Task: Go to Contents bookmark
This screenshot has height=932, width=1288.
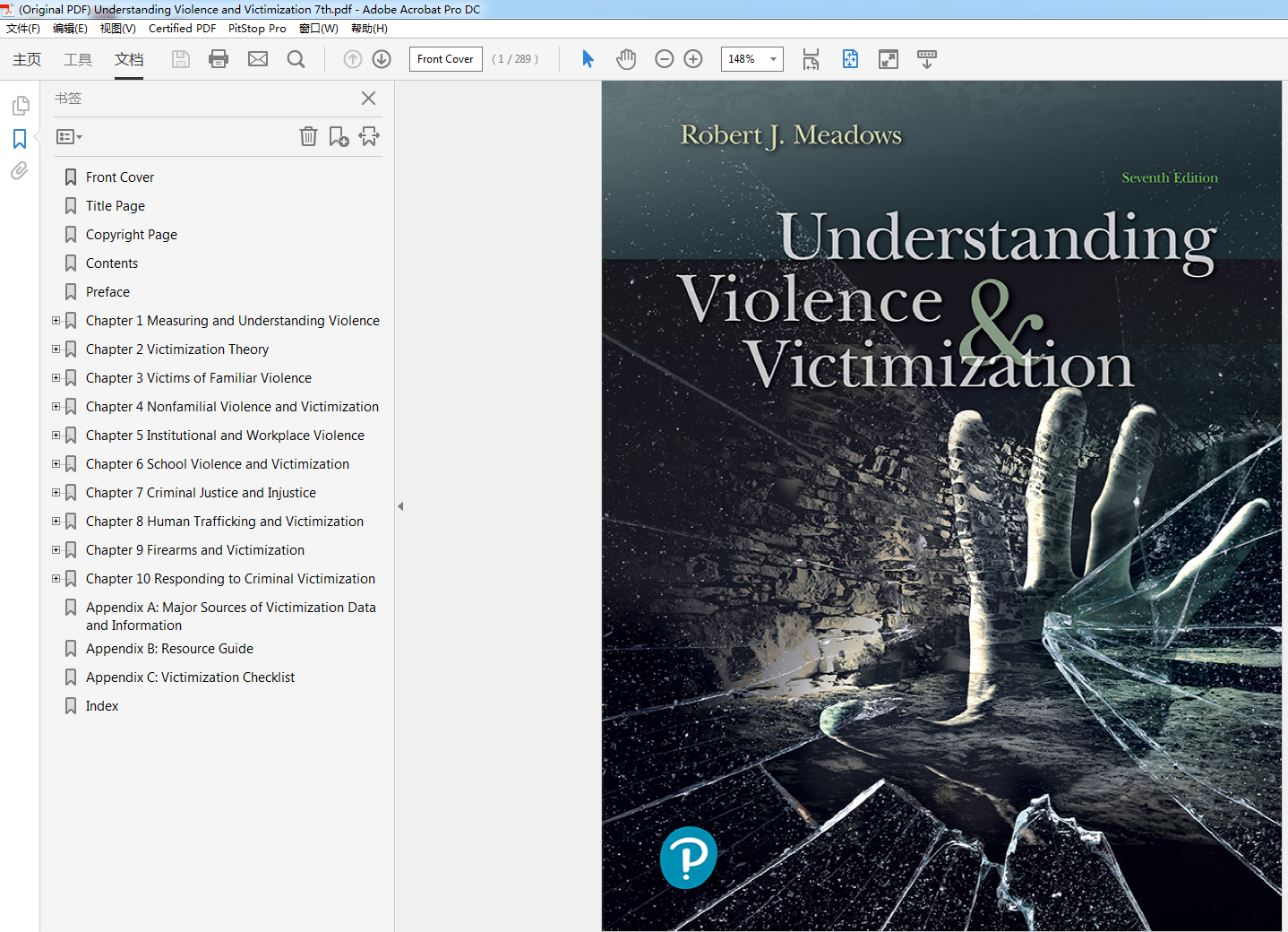Action: [112, 263]
